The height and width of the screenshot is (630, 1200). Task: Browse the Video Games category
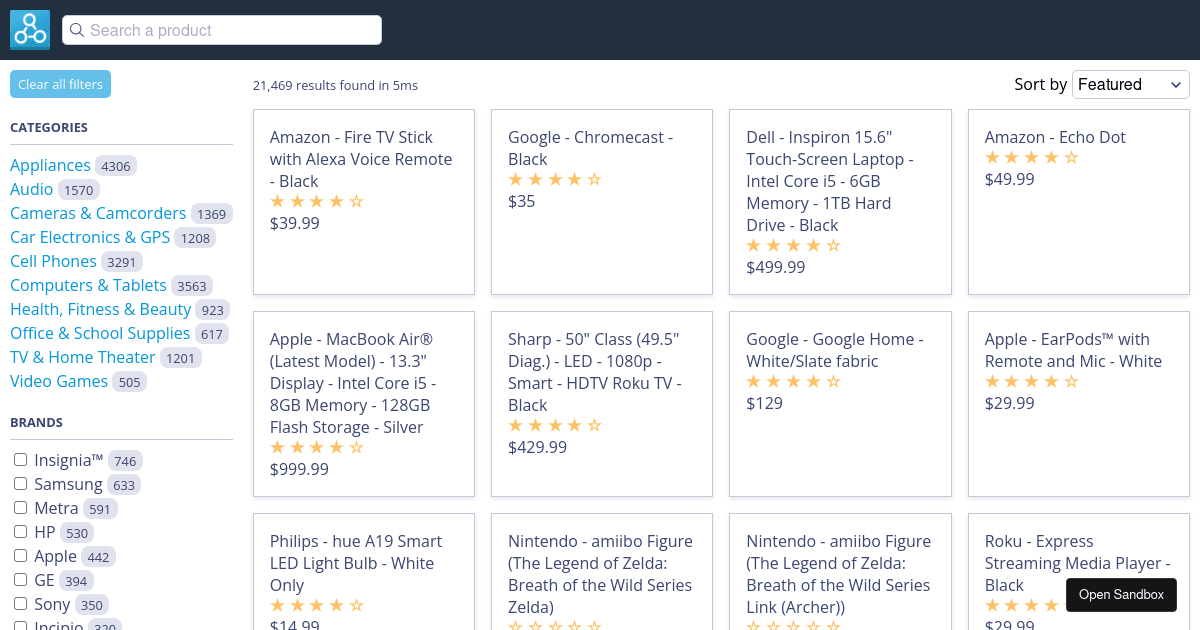pos(57,381)
